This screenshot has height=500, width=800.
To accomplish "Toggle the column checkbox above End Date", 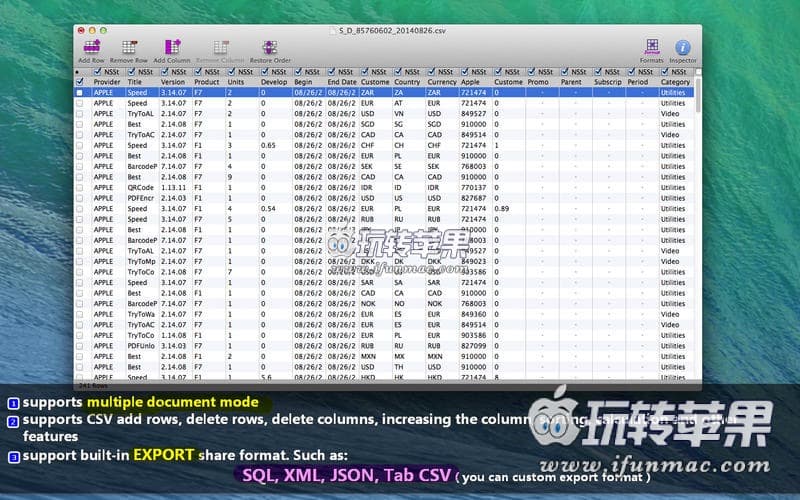I will coord(331,72).
